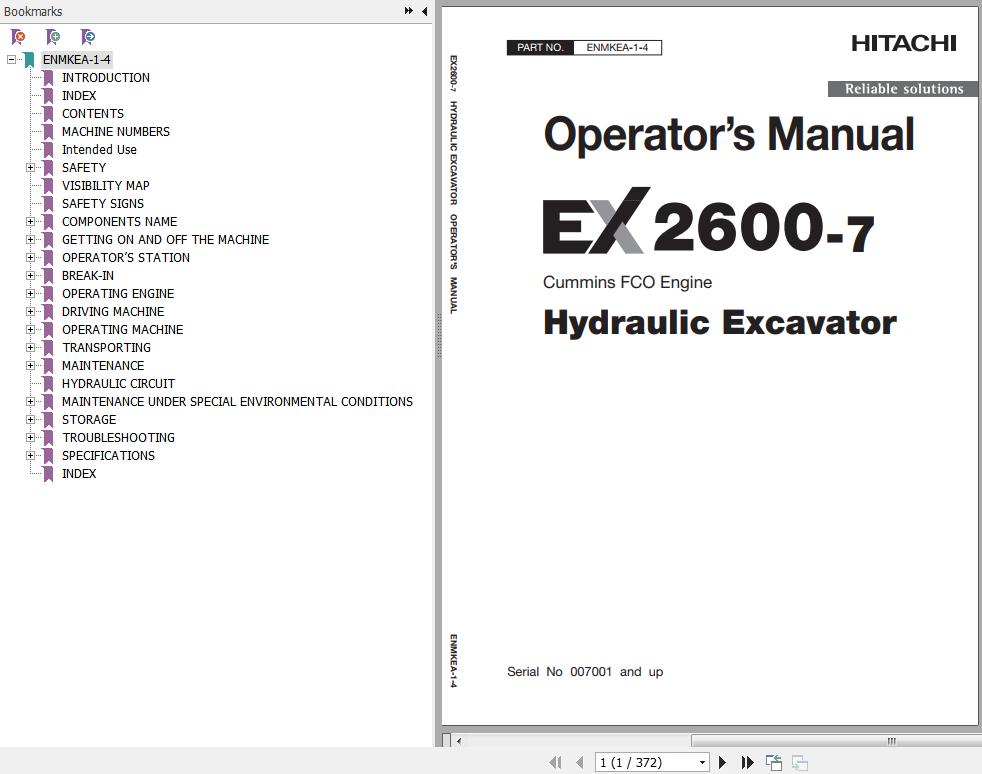Open the MACHINE NUMBERS bookmark
Viewport: 982px width, 774px height.
(x=116, y=132)
